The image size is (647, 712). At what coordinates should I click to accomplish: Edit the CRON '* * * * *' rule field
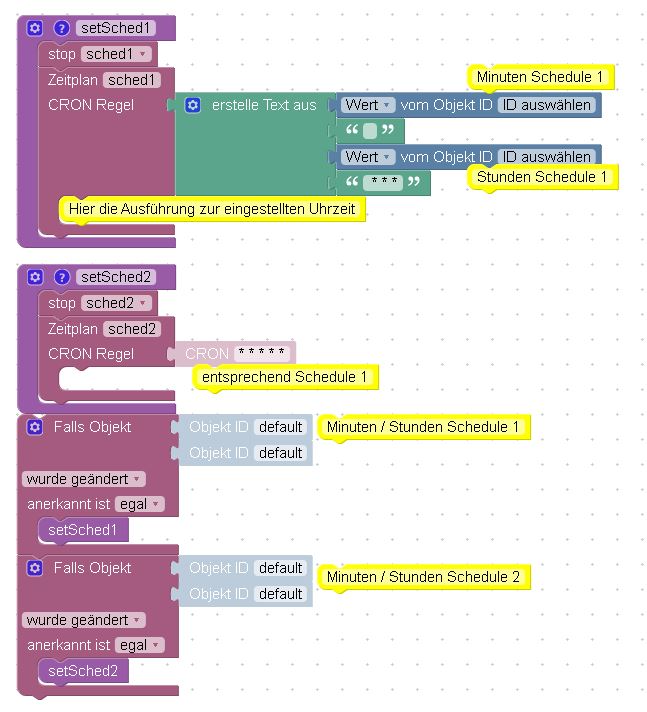pyautogui.click(x=262, y=353)
